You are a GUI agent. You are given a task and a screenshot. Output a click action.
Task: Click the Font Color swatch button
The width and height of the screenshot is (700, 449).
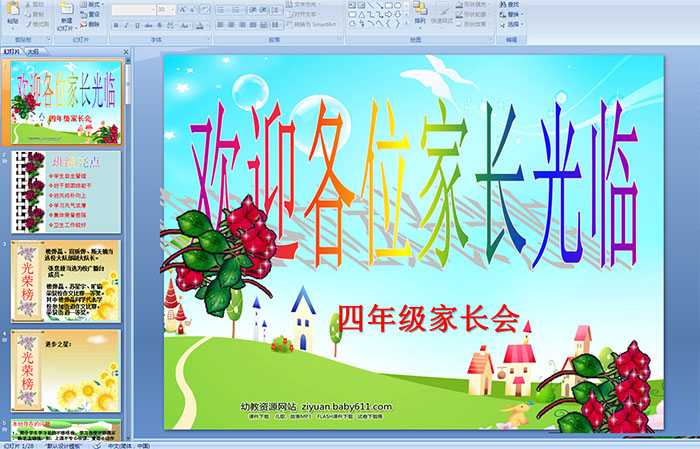(200, 25)
